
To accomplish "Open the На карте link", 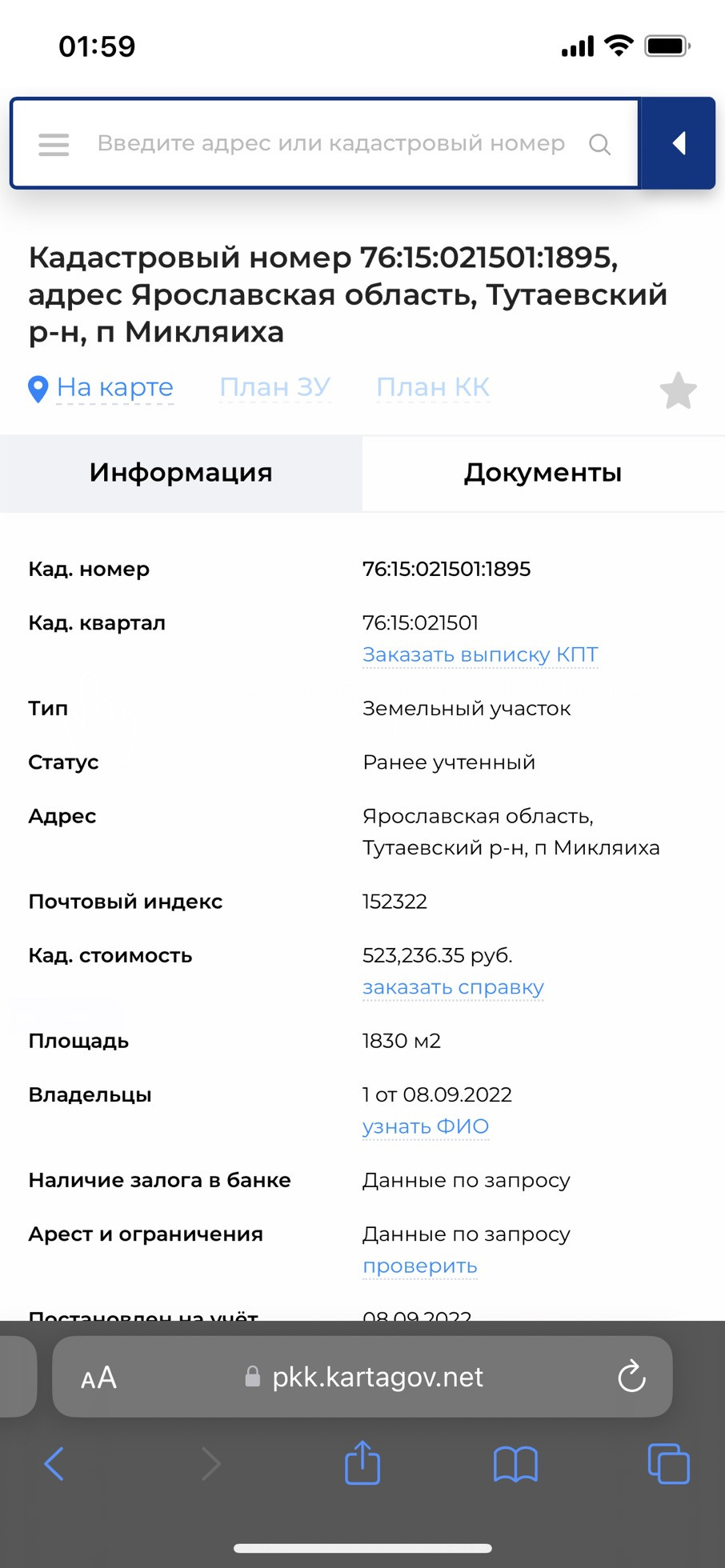I will point(115,387).
